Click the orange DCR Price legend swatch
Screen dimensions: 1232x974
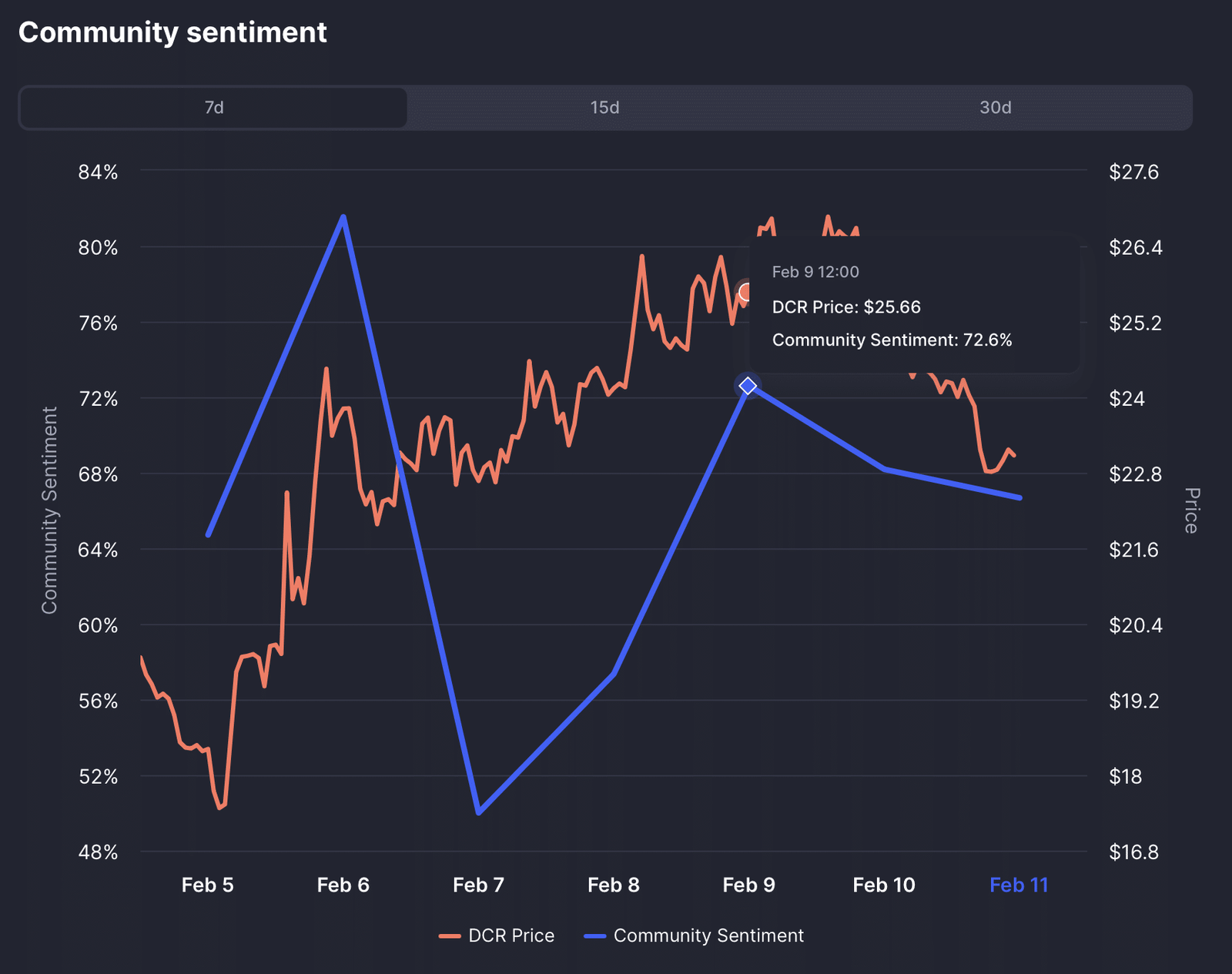click(450, 936)
